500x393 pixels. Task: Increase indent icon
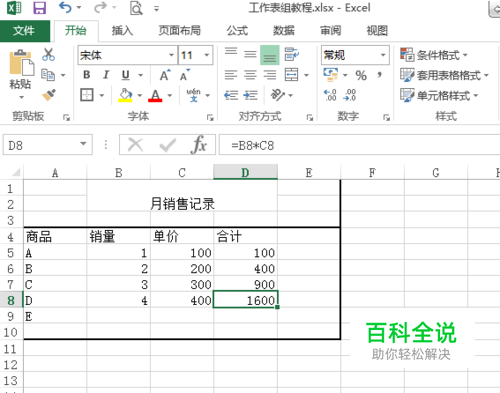250,95
